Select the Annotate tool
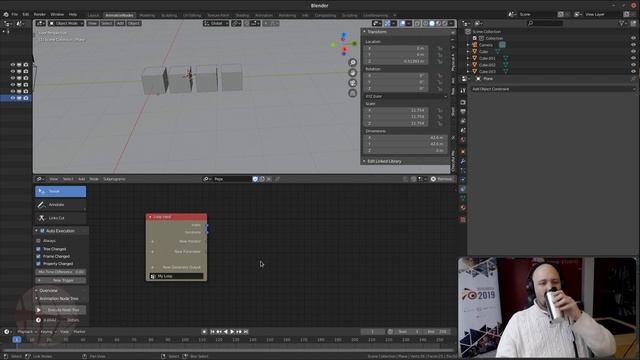The height and width of the screenshot is (360, 640). coord(60,204)
